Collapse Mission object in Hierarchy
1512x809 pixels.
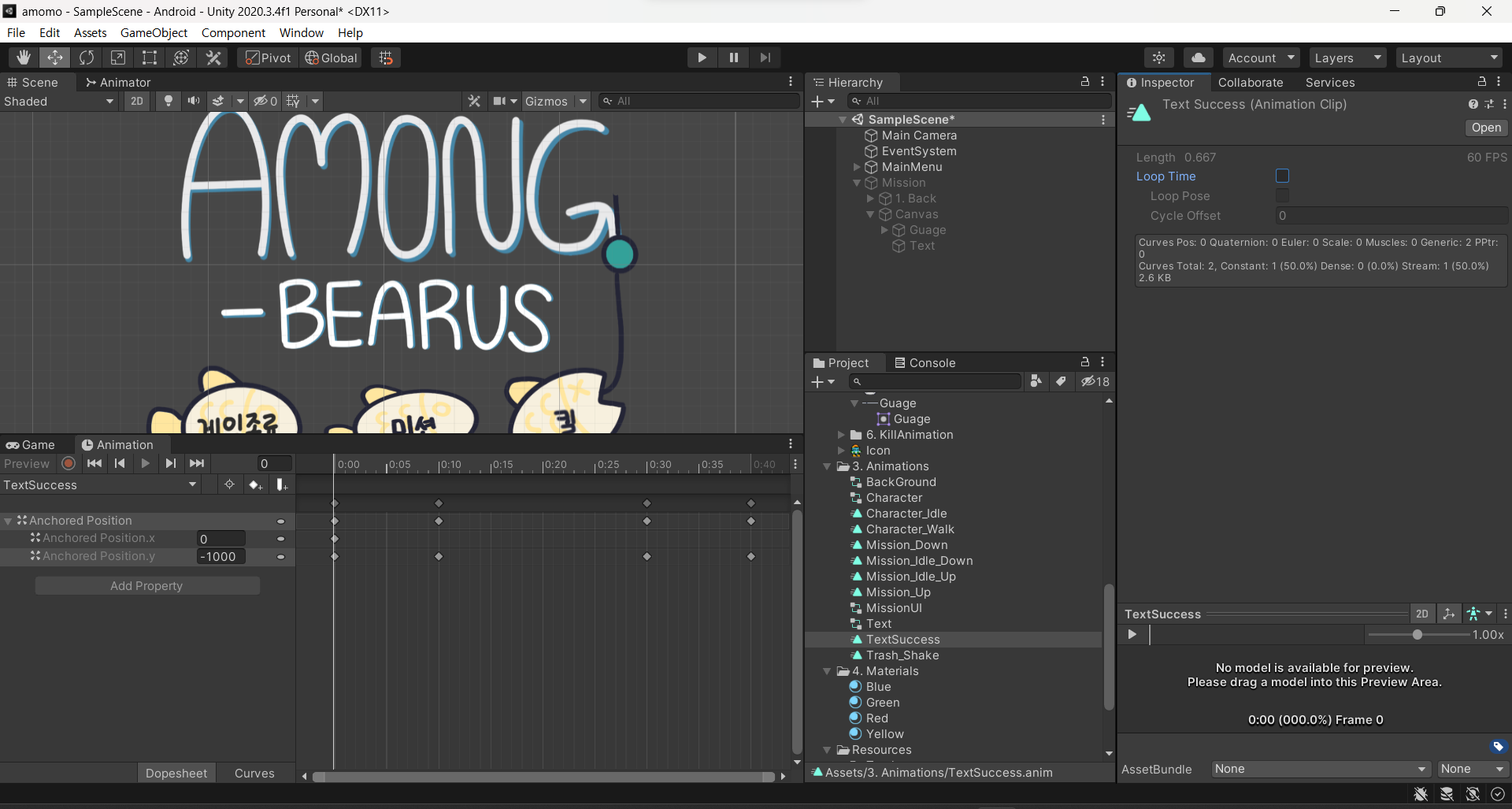(x=857, y=183)
